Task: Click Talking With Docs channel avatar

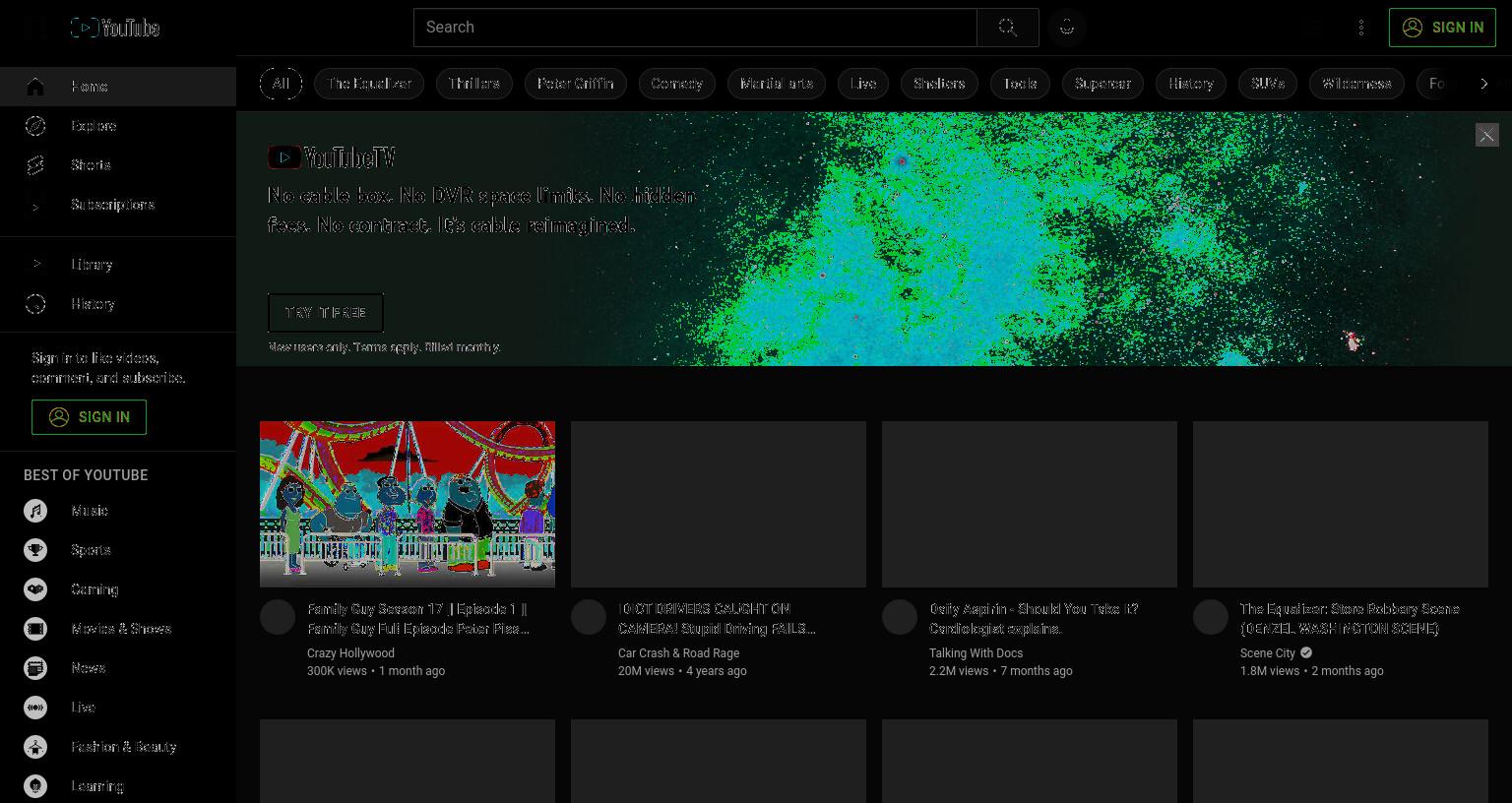Action: pyautogui.click(x=900, y=617)
